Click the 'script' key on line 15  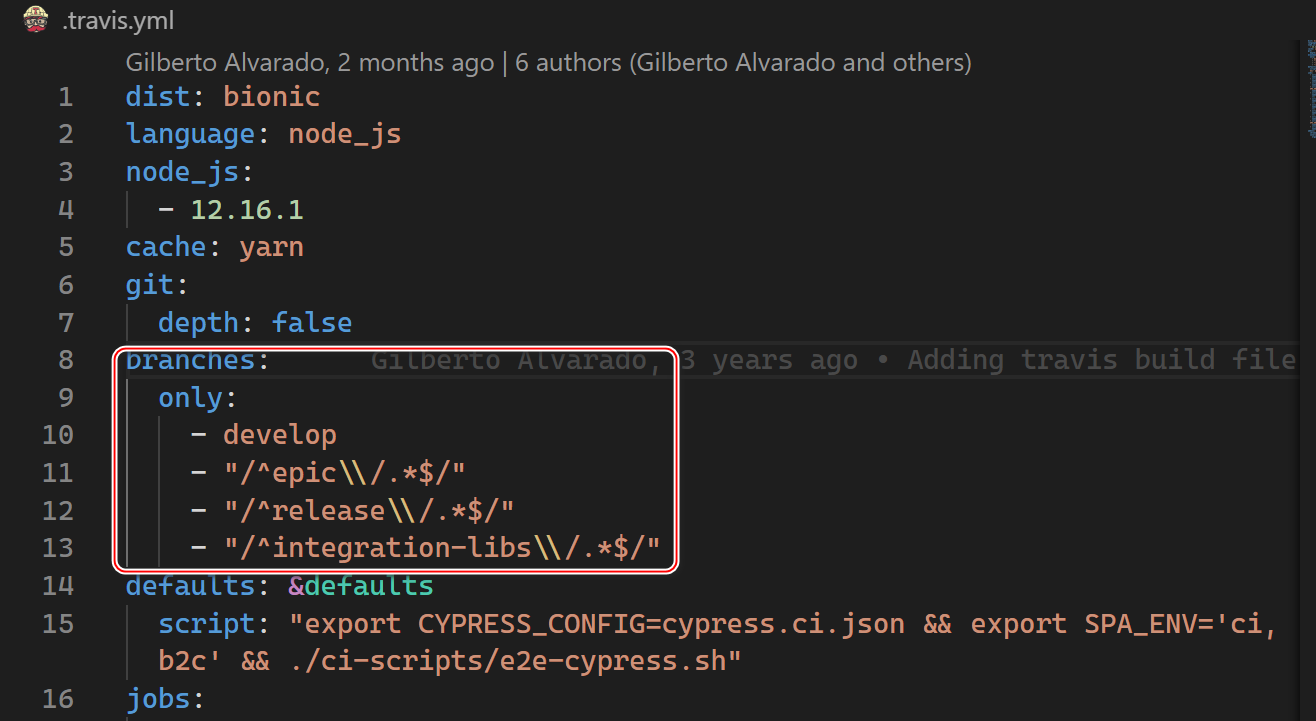207,624
